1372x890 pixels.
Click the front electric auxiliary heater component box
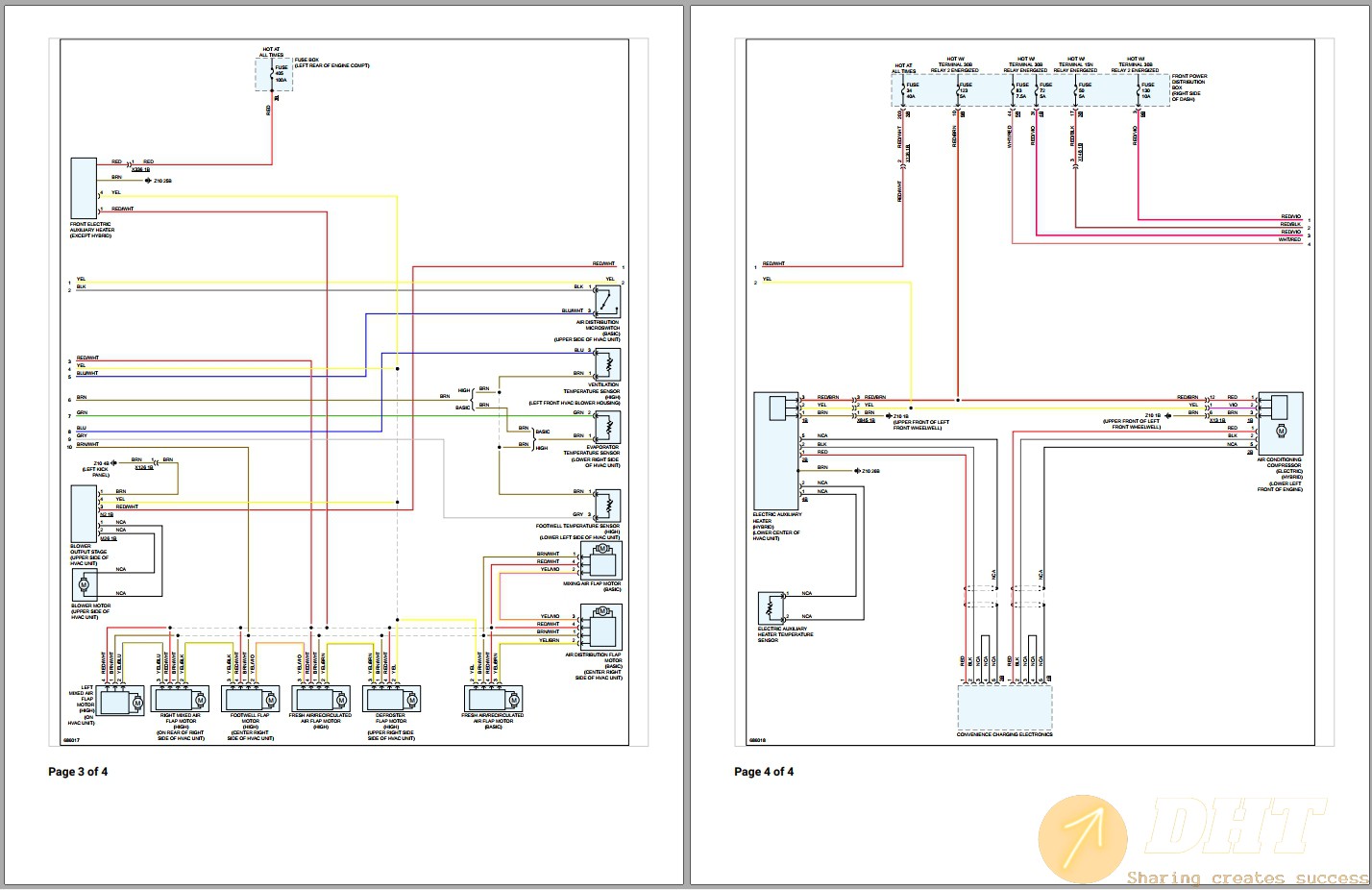(x=84, y=188)
